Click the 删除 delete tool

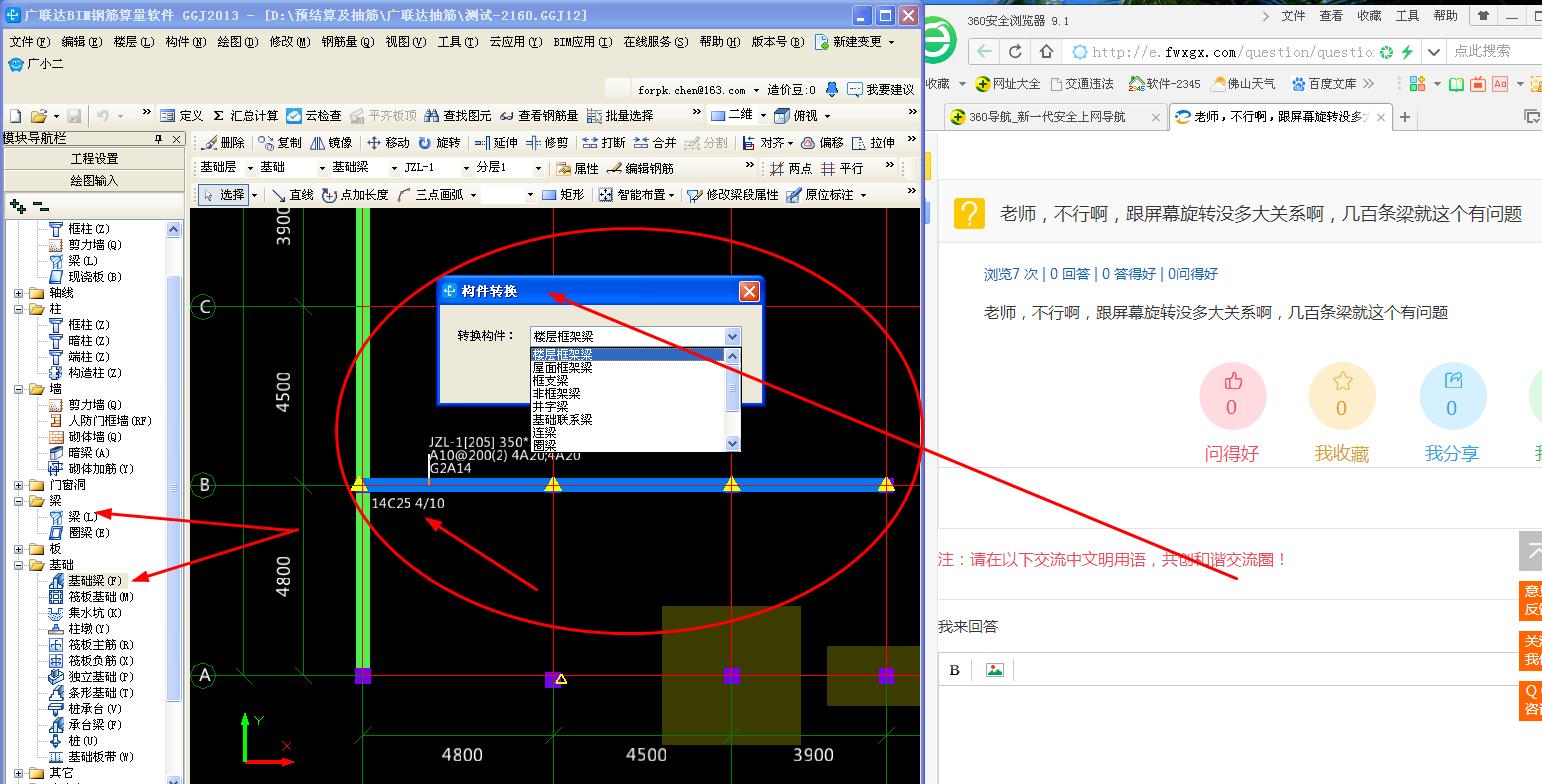[222, 143]
